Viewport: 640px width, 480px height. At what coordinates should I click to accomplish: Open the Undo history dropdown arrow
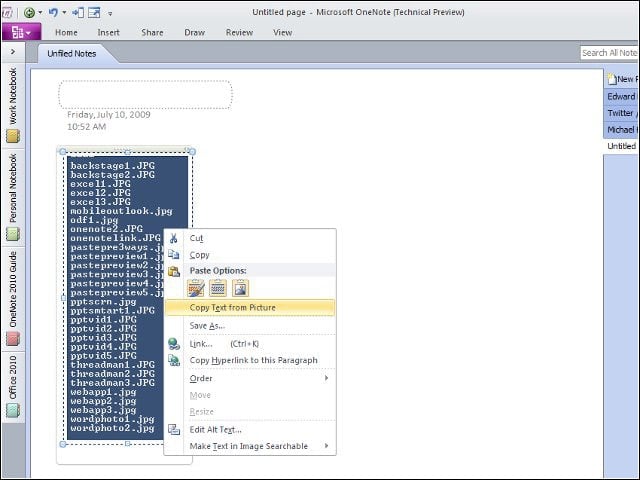(64, 13)
